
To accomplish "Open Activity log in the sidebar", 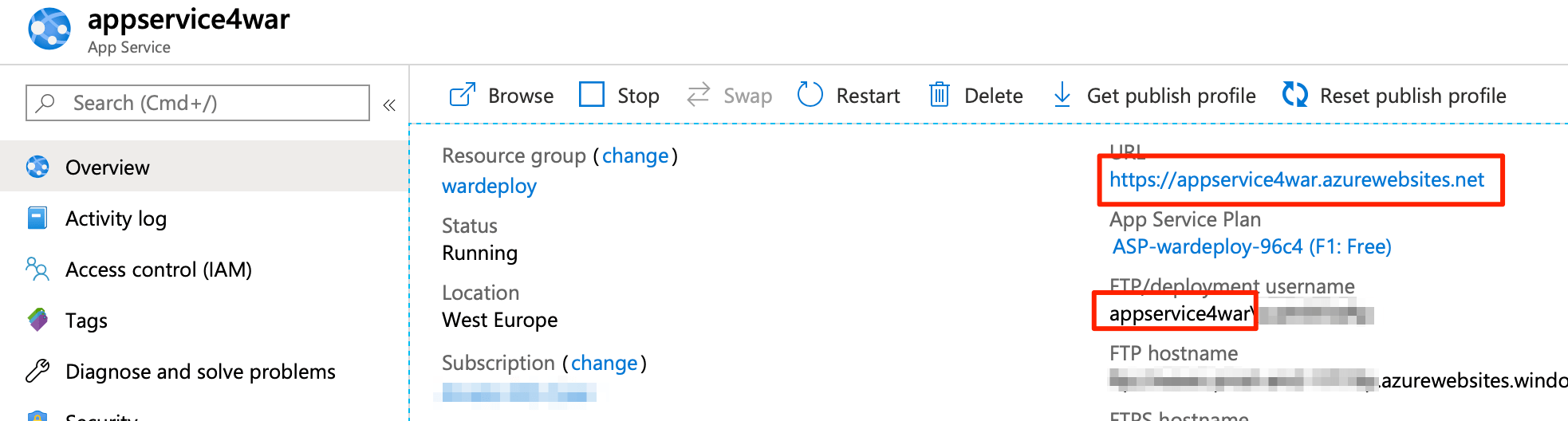I will click(x=116, y=218).
